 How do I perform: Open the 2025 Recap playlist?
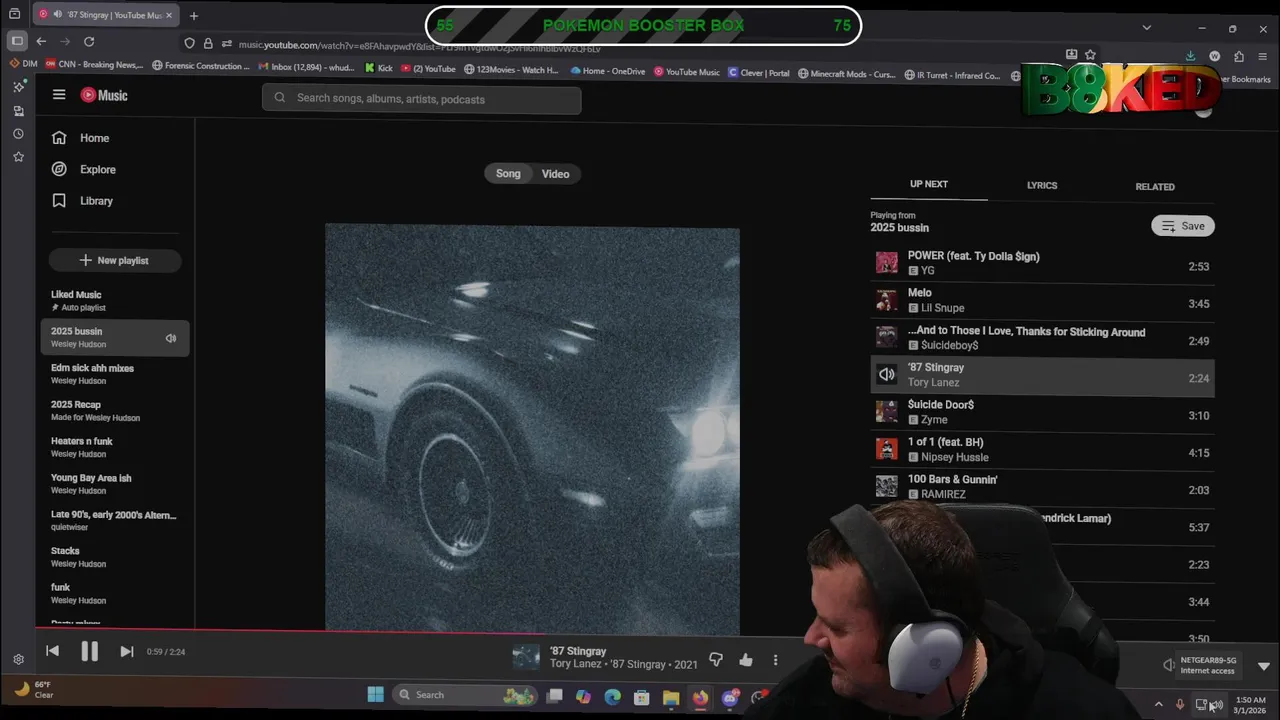pos(115,411)
